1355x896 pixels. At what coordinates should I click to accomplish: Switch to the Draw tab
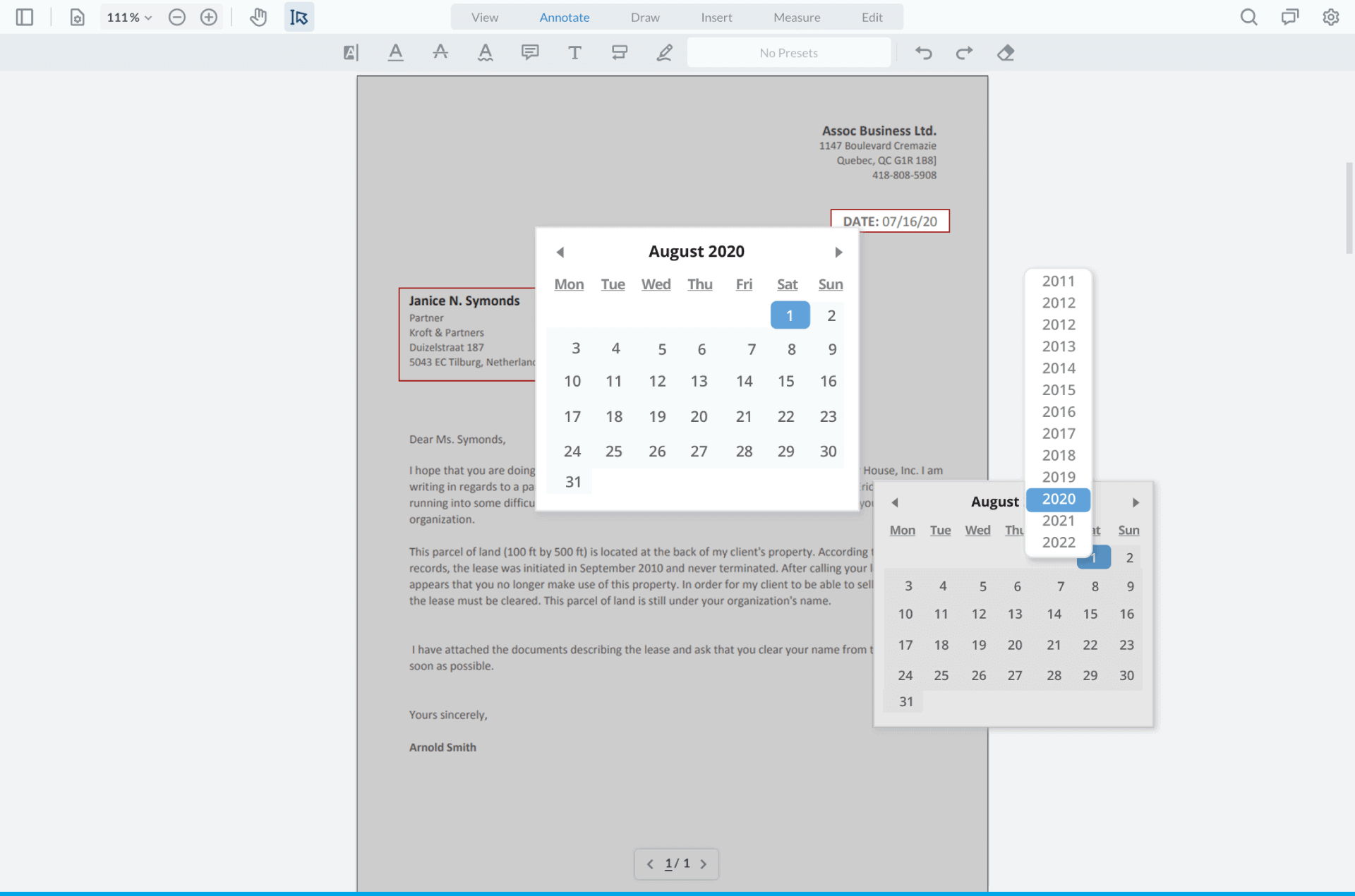point(645,17)
